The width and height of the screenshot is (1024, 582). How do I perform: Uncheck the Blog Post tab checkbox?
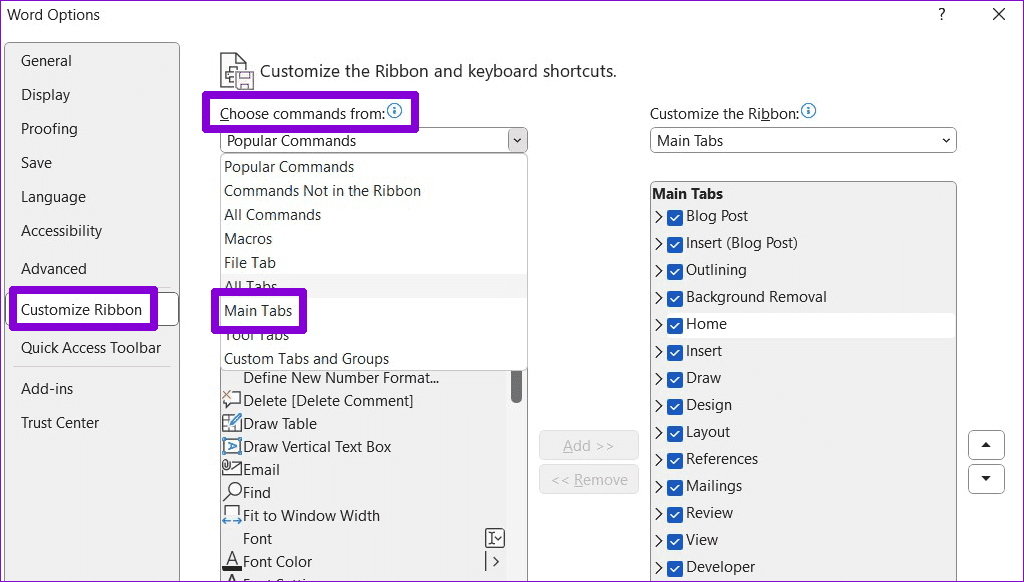click(675, 217)
